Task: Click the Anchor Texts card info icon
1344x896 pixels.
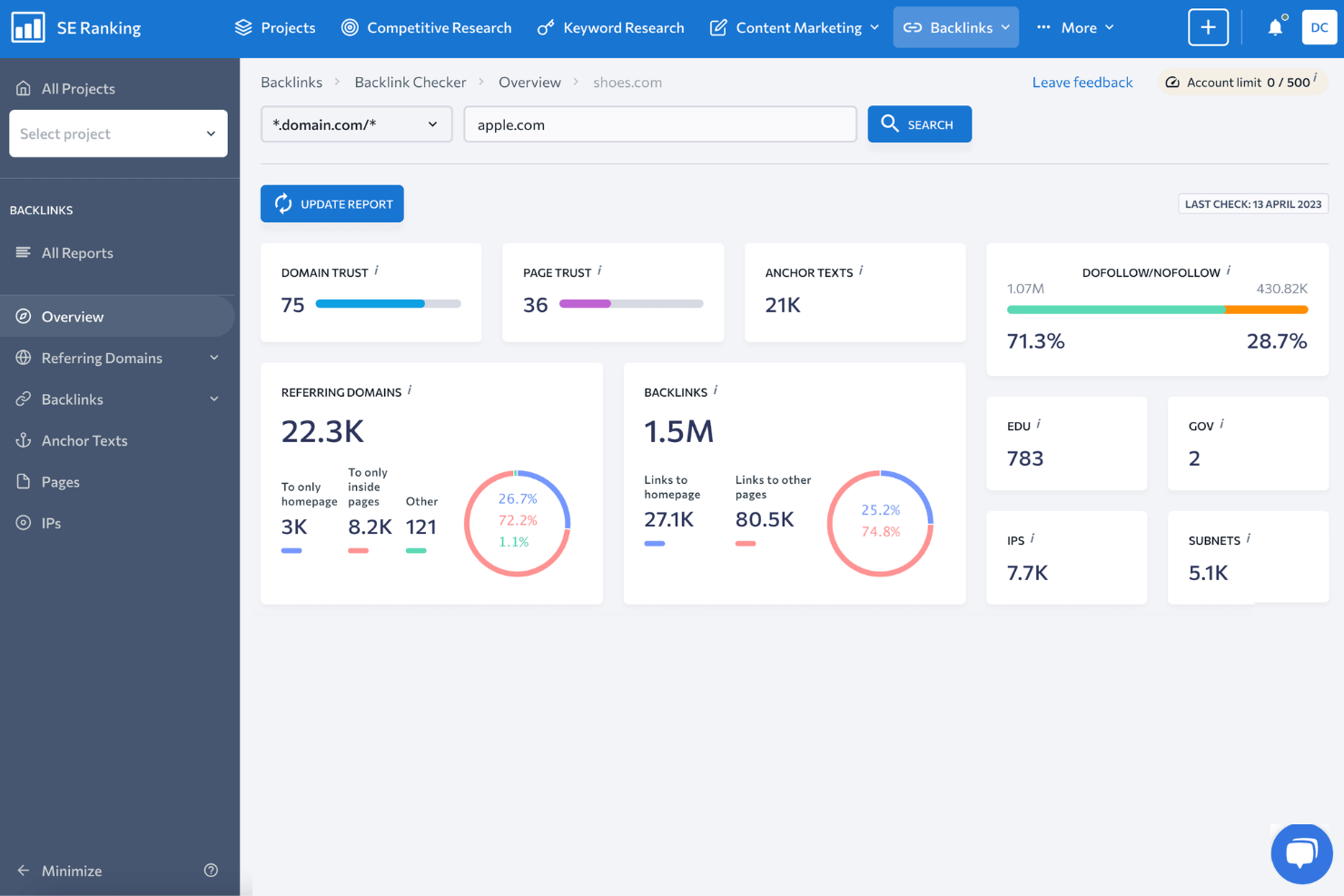Action: point(861,271)
